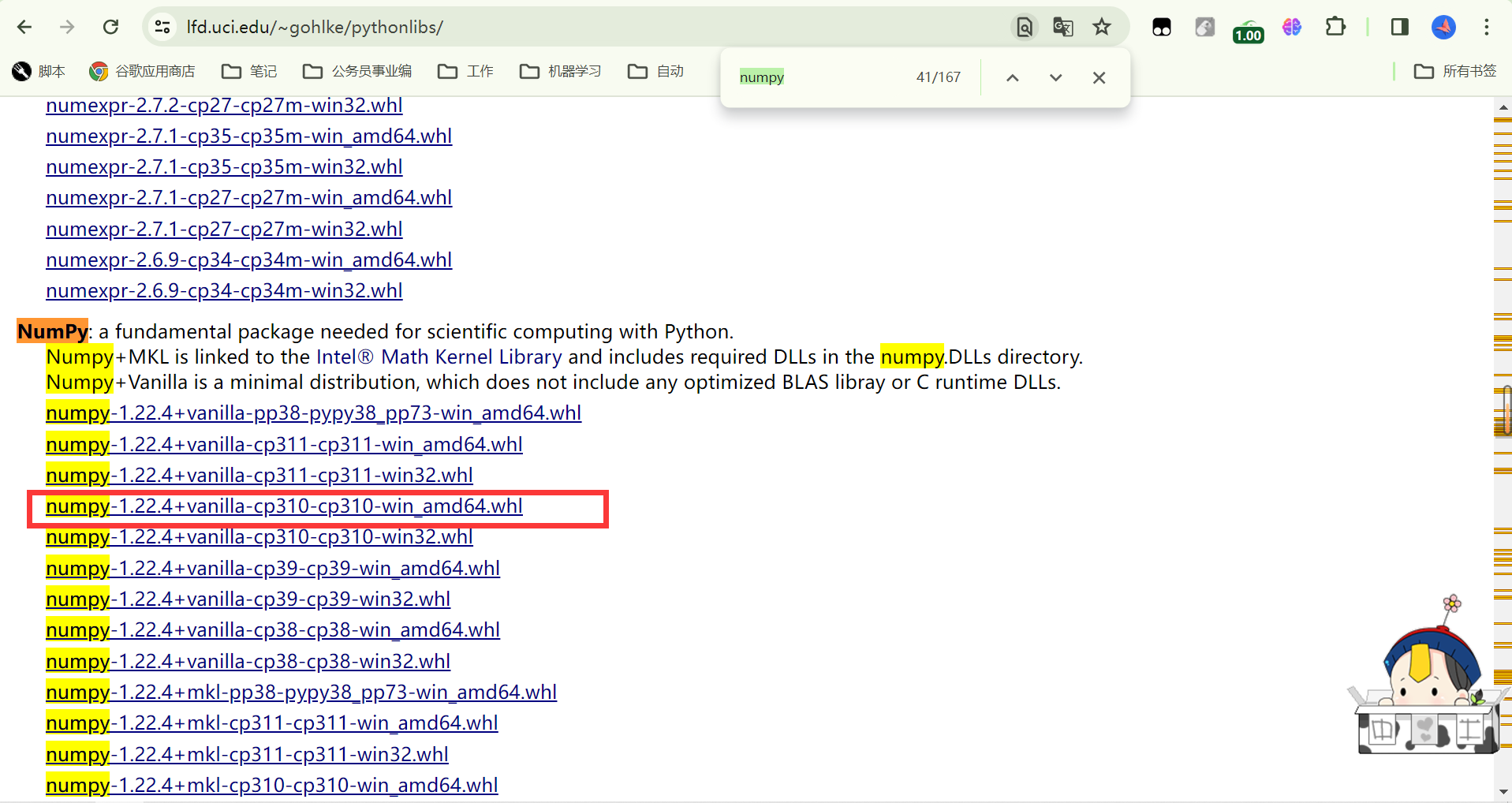Open the Chrome three-dot menu
The image size is (1512, 803).
(1487, 28)
